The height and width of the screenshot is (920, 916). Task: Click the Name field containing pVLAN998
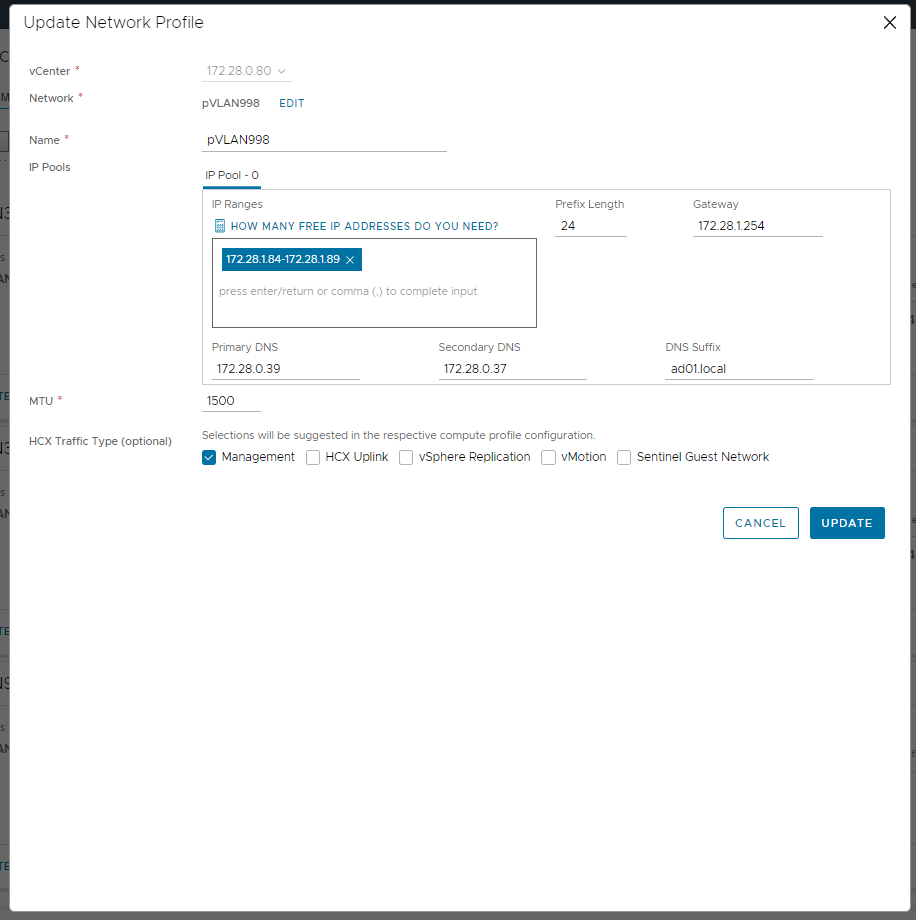[324, 140]
